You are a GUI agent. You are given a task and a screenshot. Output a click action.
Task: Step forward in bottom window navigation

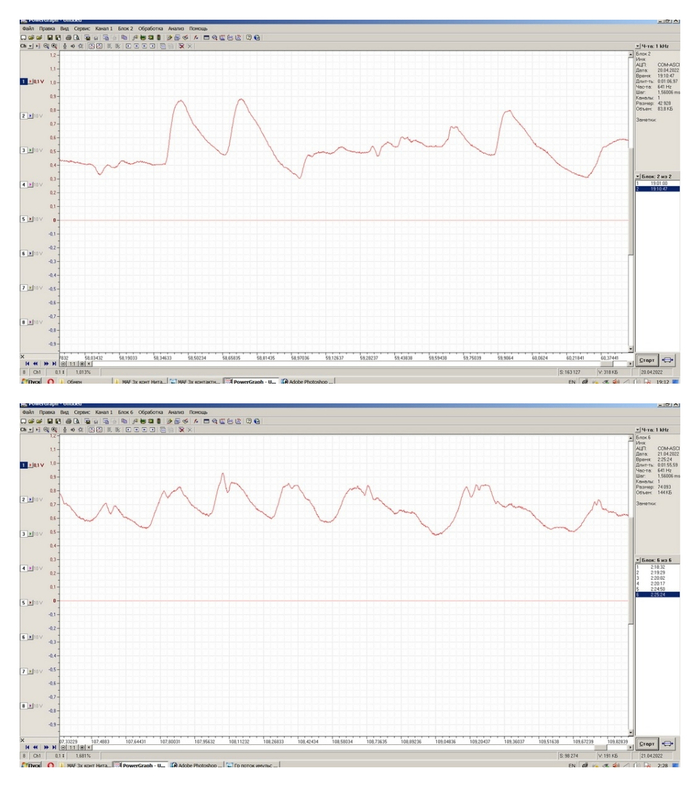click(x=46, y=747)
